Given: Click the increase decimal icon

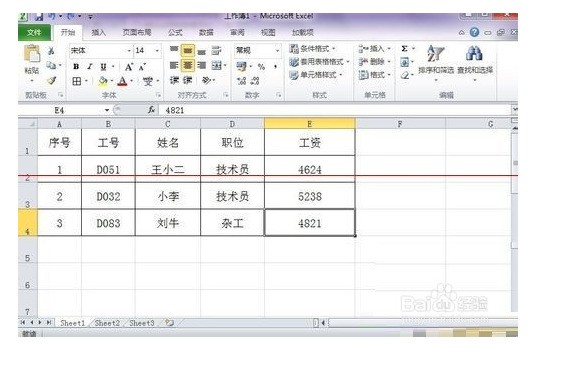Looking at the screenshot, I should click(x=241, y=81).
